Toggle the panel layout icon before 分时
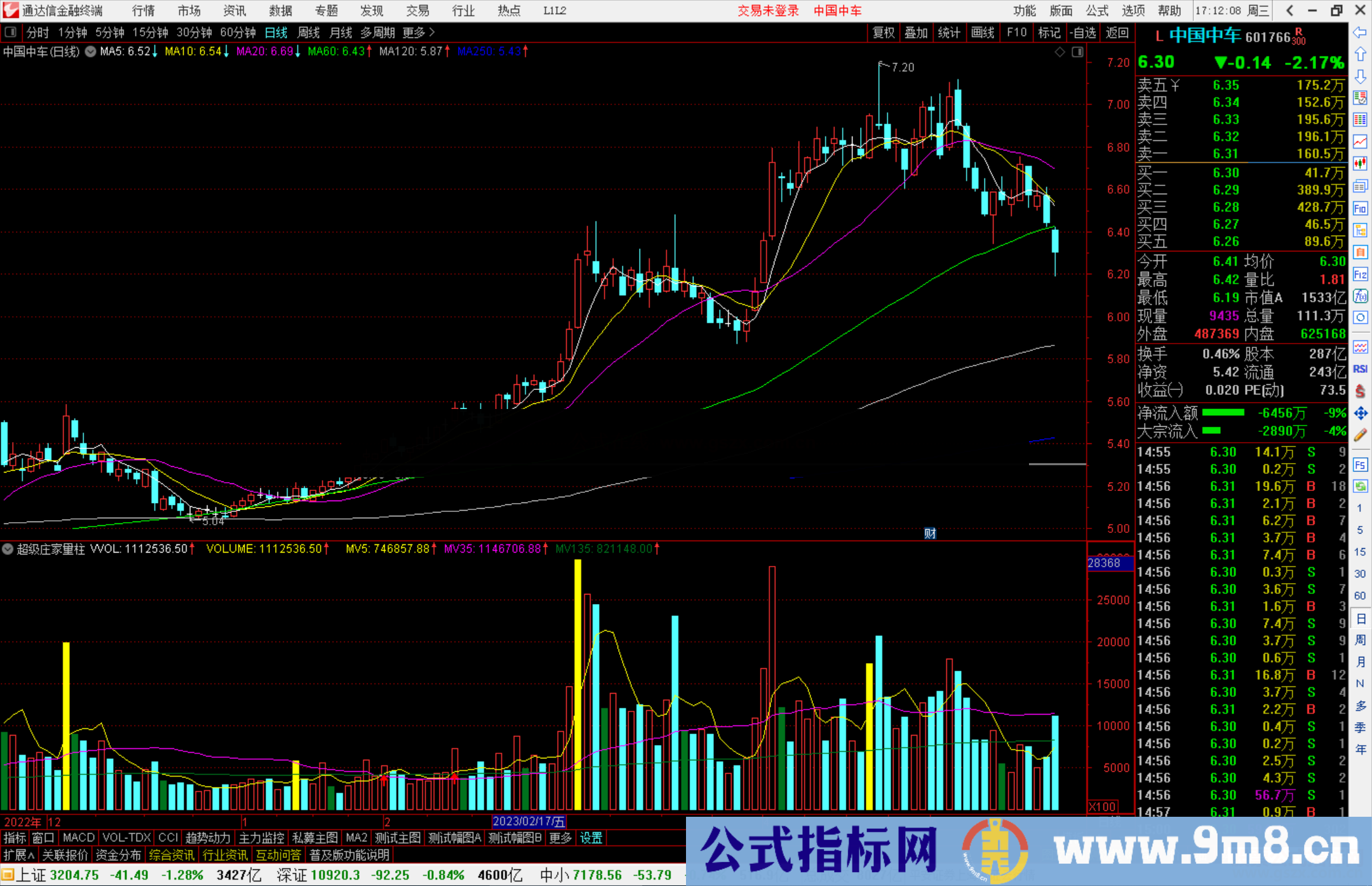The height and width of the screenshot is (886, 1372). click(11, 32)
